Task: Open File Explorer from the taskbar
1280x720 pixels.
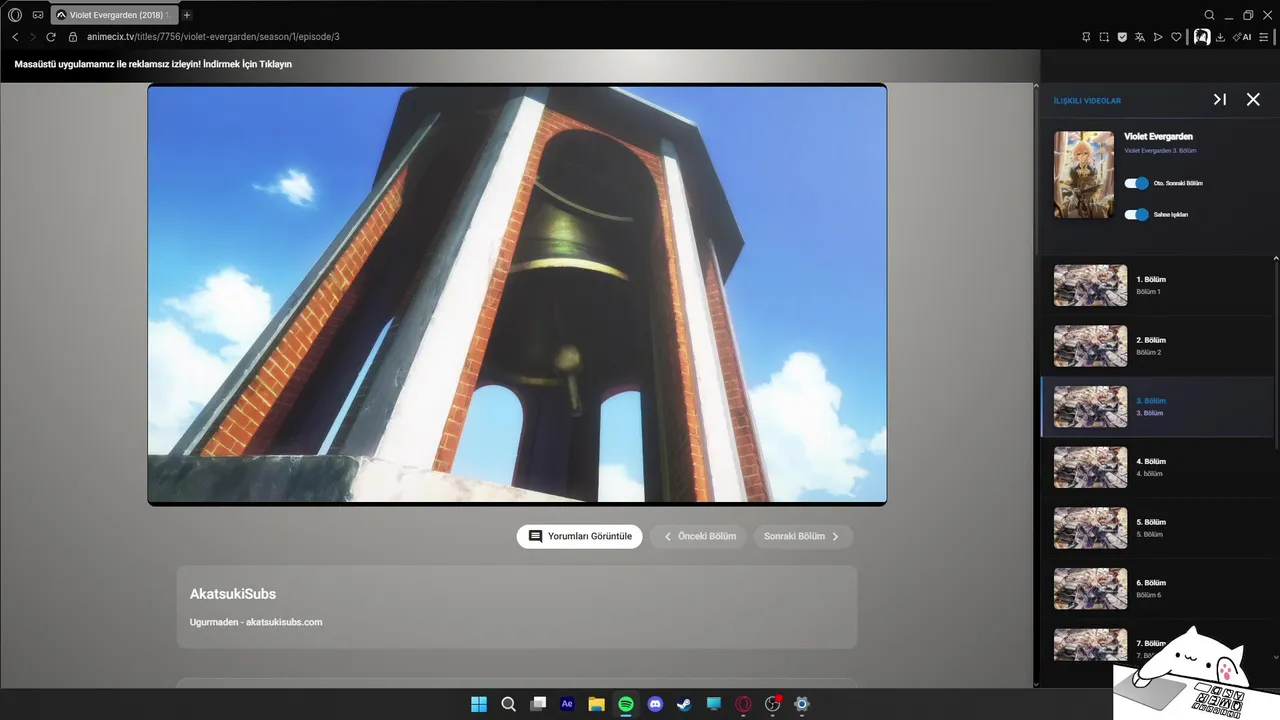Action: point(597,704)
